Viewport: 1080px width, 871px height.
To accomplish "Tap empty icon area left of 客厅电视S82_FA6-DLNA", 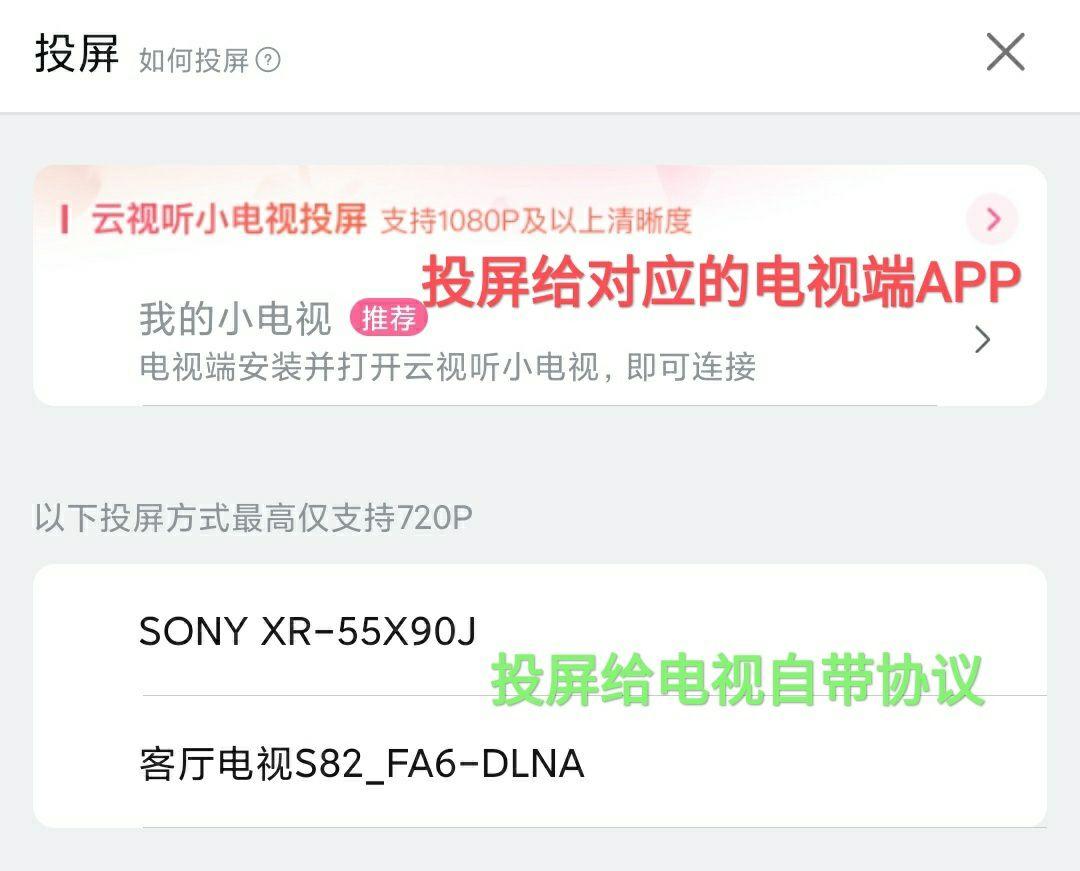I will [x=86, y=763].
